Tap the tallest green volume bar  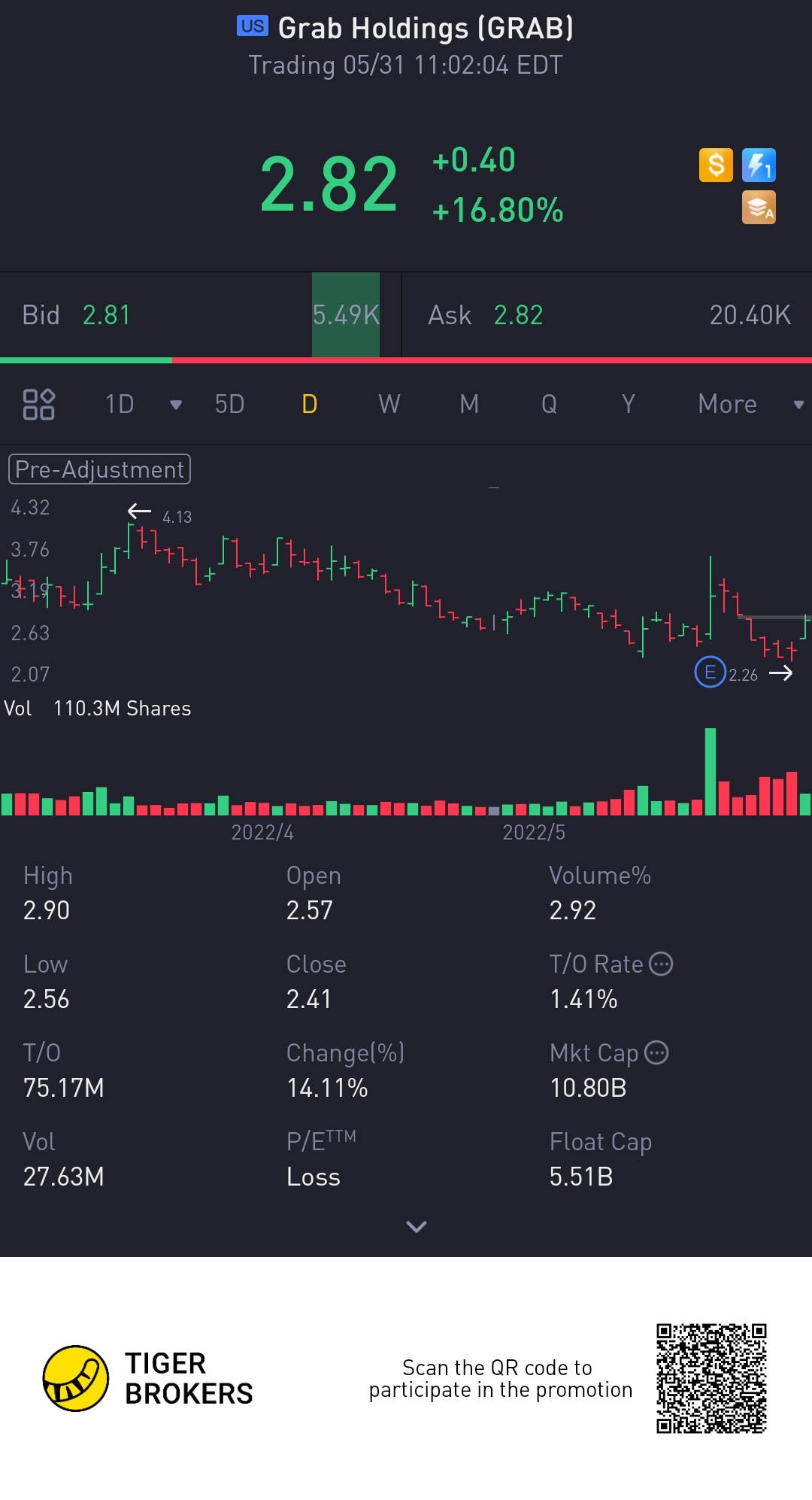click(710, 772)
